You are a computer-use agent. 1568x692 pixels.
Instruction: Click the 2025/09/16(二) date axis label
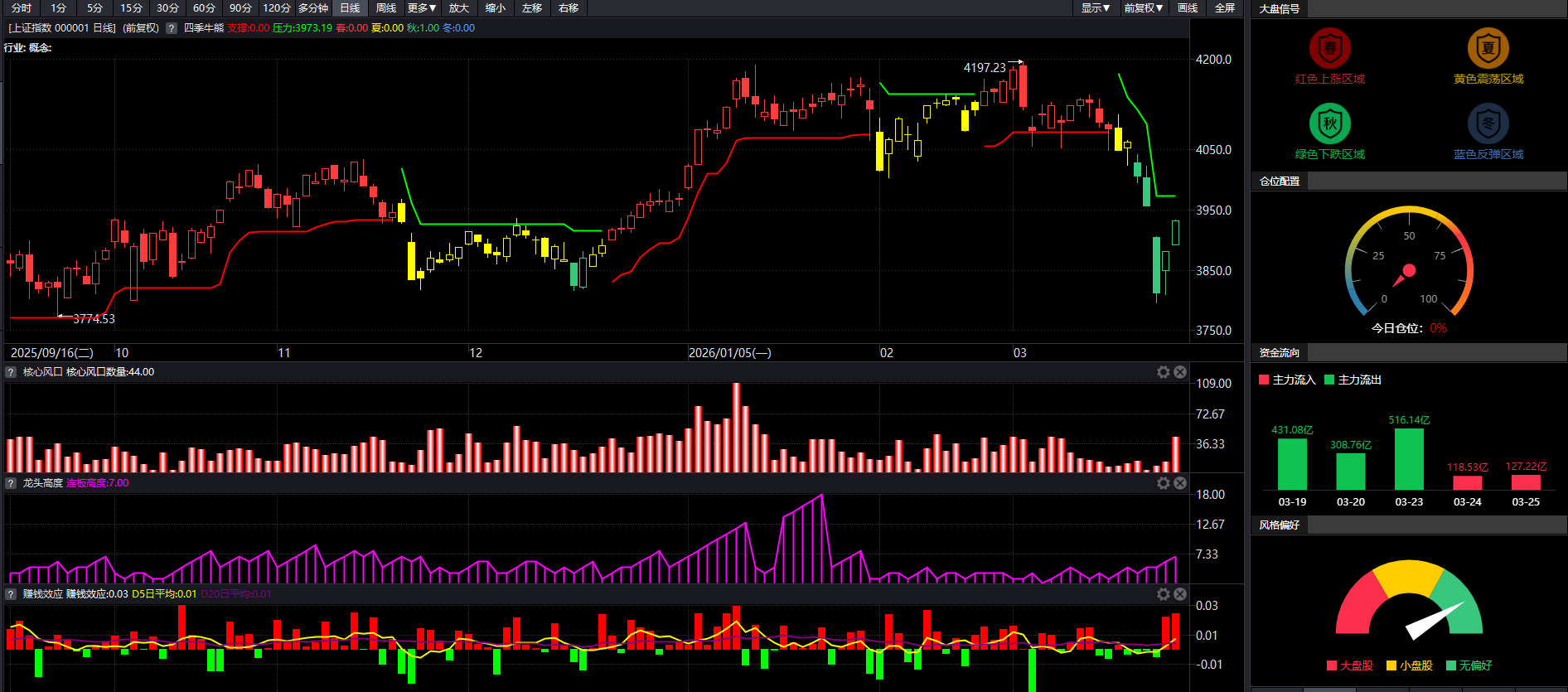[52, 353]
